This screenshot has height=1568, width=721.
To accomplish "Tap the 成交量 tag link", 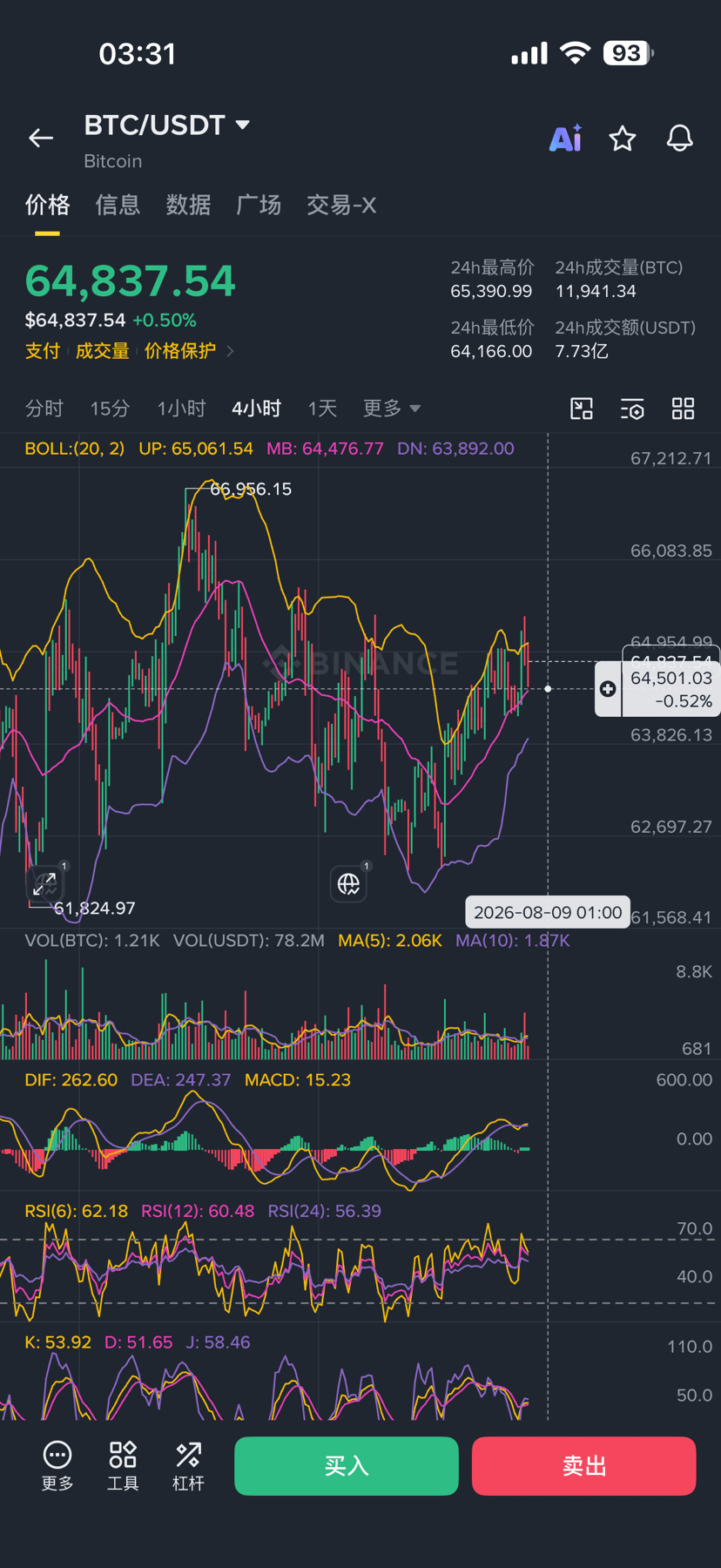I will click(x=102, y=351).
